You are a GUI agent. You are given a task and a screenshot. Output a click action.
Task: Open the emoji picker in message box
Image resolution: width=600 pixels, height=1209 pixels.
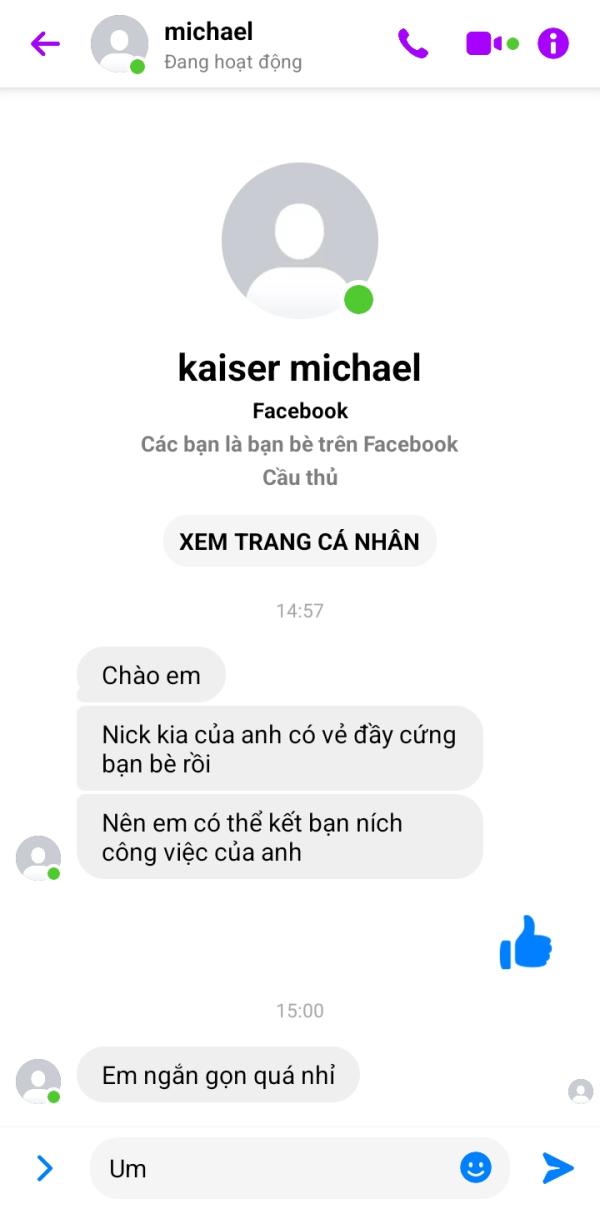[476, 1166]
